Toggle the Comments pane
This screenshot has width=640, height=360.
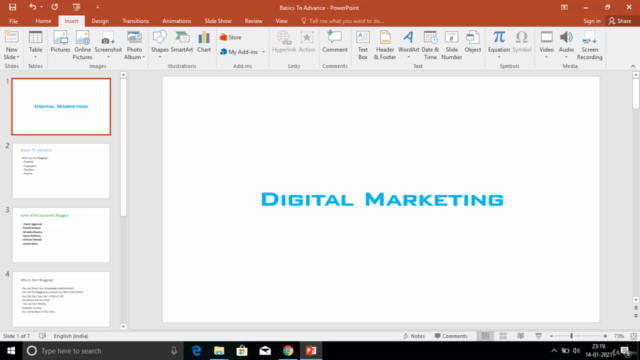pos(451,336)
